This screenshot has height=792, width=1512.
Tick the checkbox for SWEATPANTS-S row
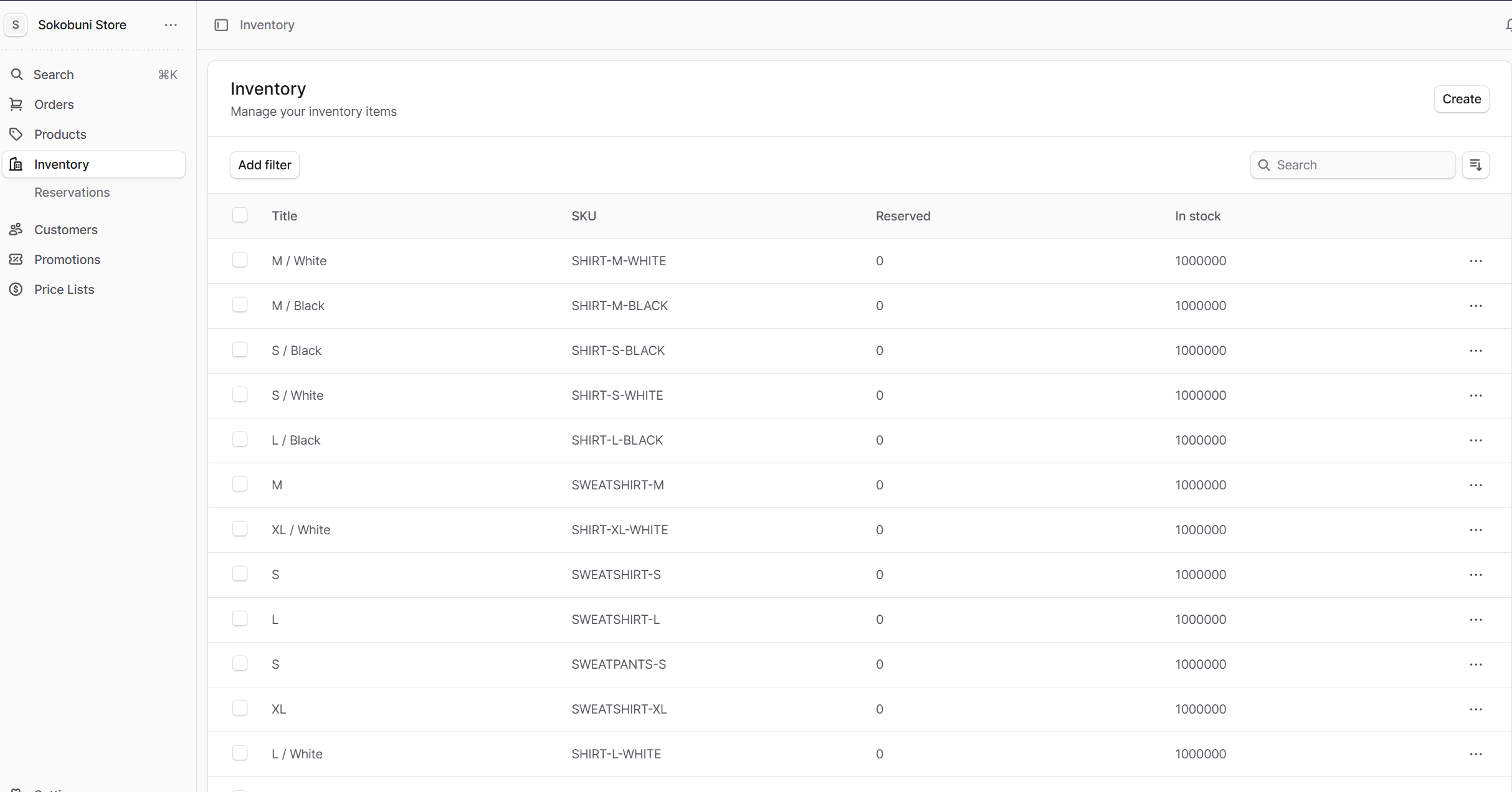(x=240, y=664)
